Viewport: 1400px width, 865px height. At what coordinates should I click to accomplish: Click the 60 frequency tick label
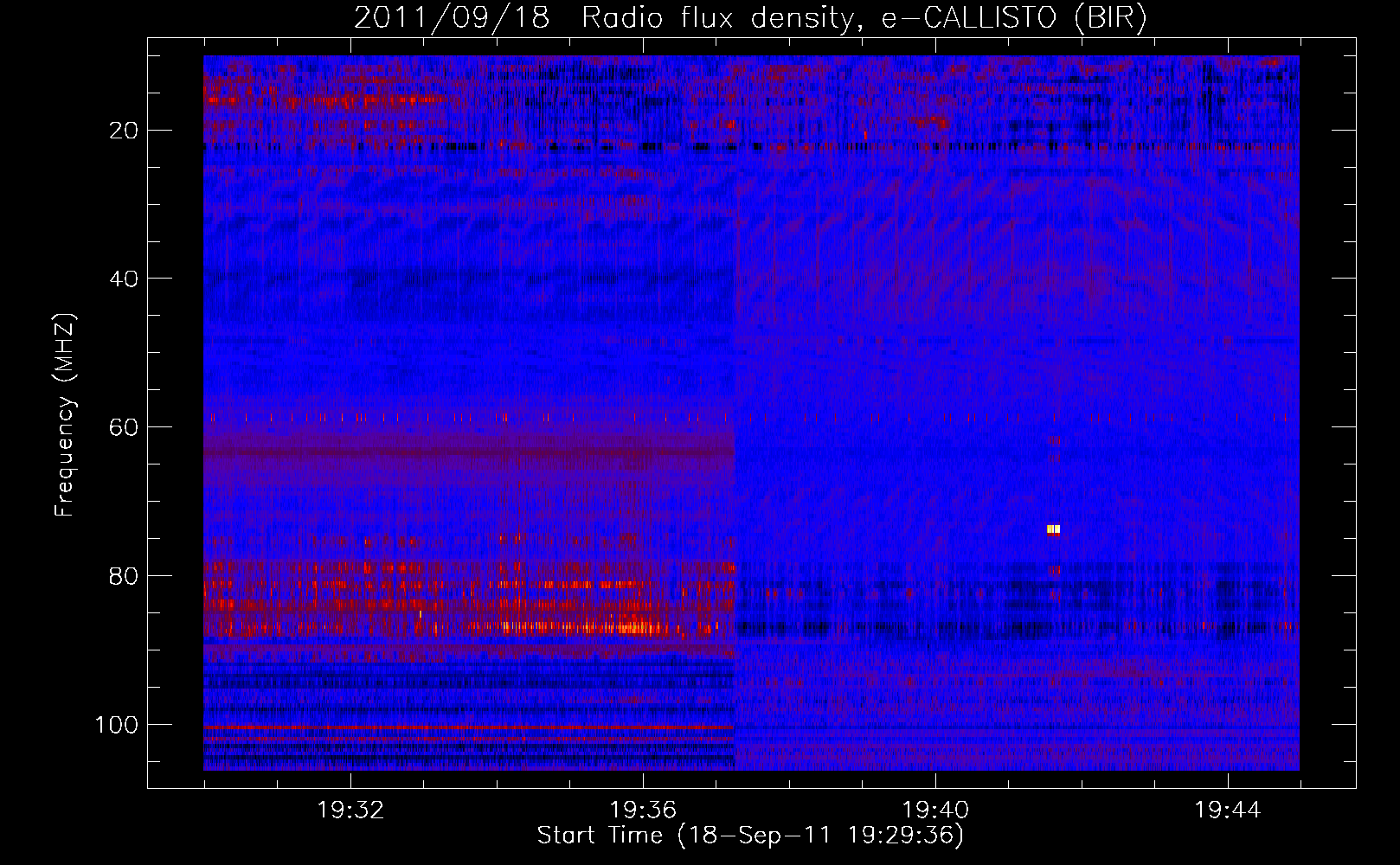click(x=124, y=428)
